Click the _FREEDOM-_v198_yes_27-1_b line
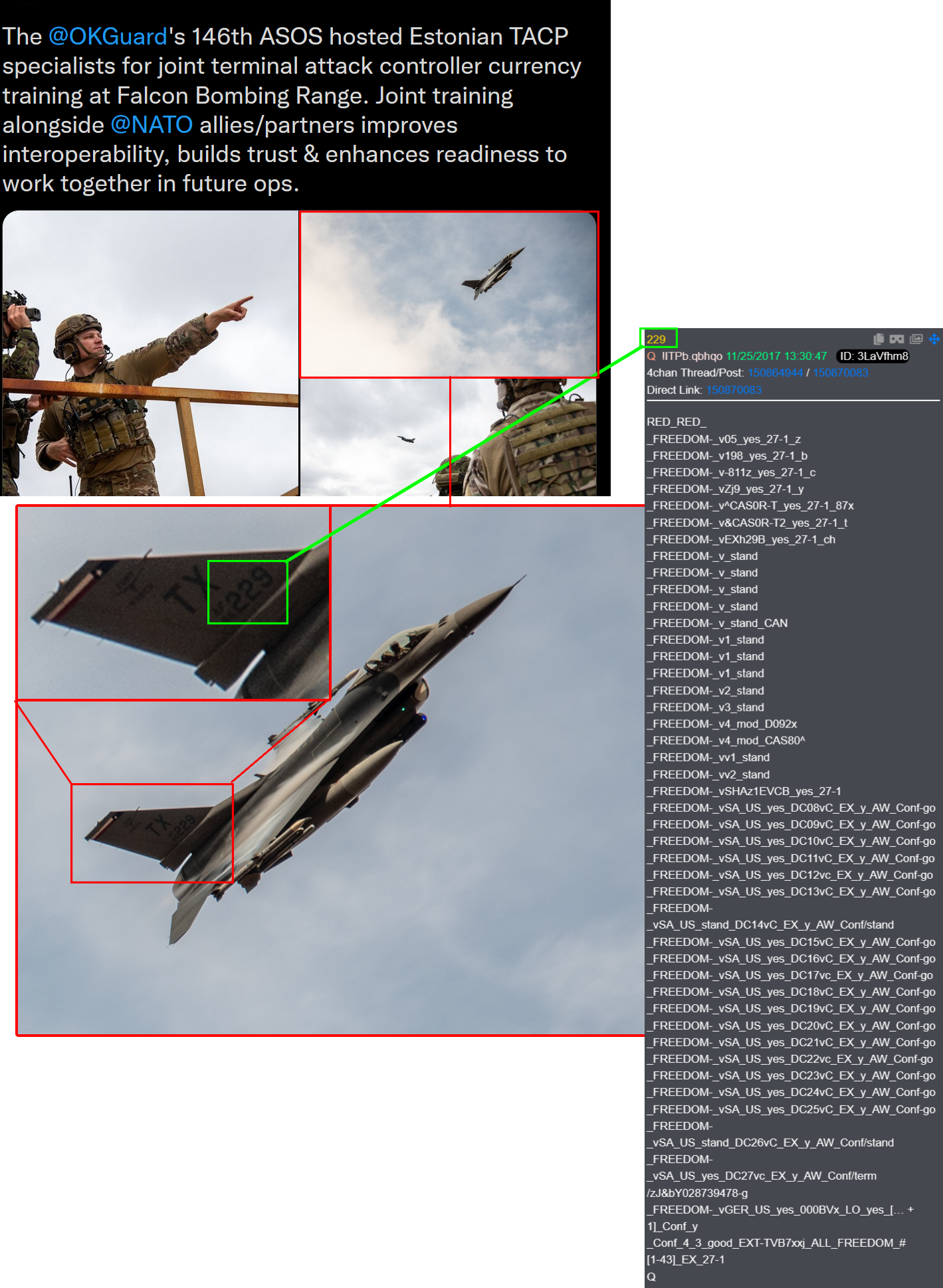 coord(727,456)
